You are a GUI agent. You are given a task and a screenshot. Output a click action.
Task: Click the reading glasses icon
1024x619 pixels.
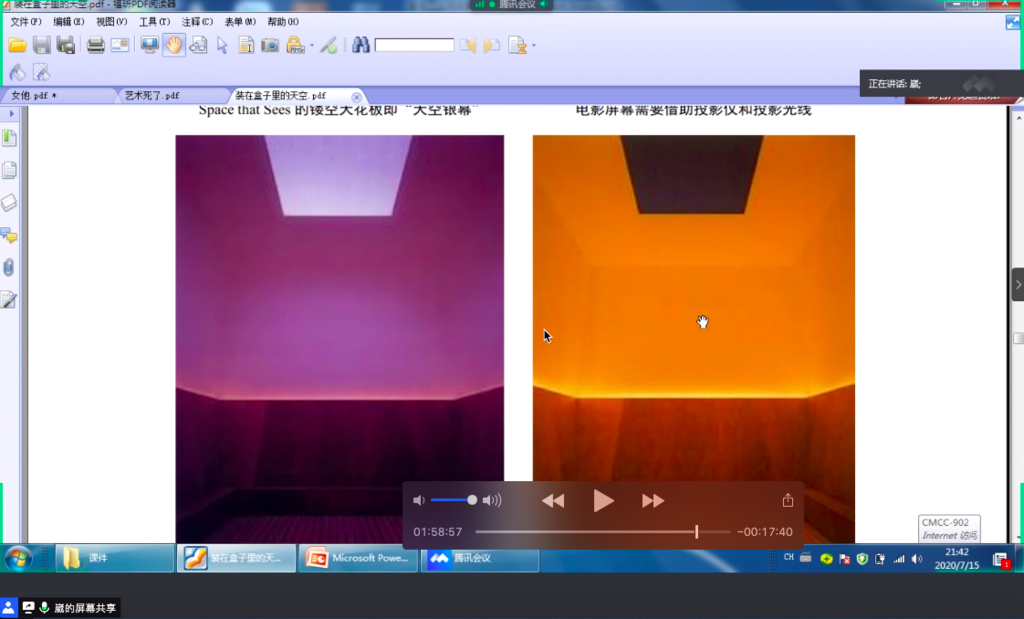point(199,45)
